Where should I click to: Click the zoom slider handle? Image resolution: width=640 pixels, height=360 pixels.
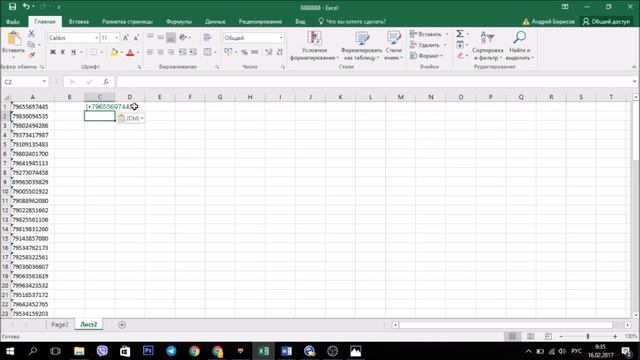[x=588, y=336]
